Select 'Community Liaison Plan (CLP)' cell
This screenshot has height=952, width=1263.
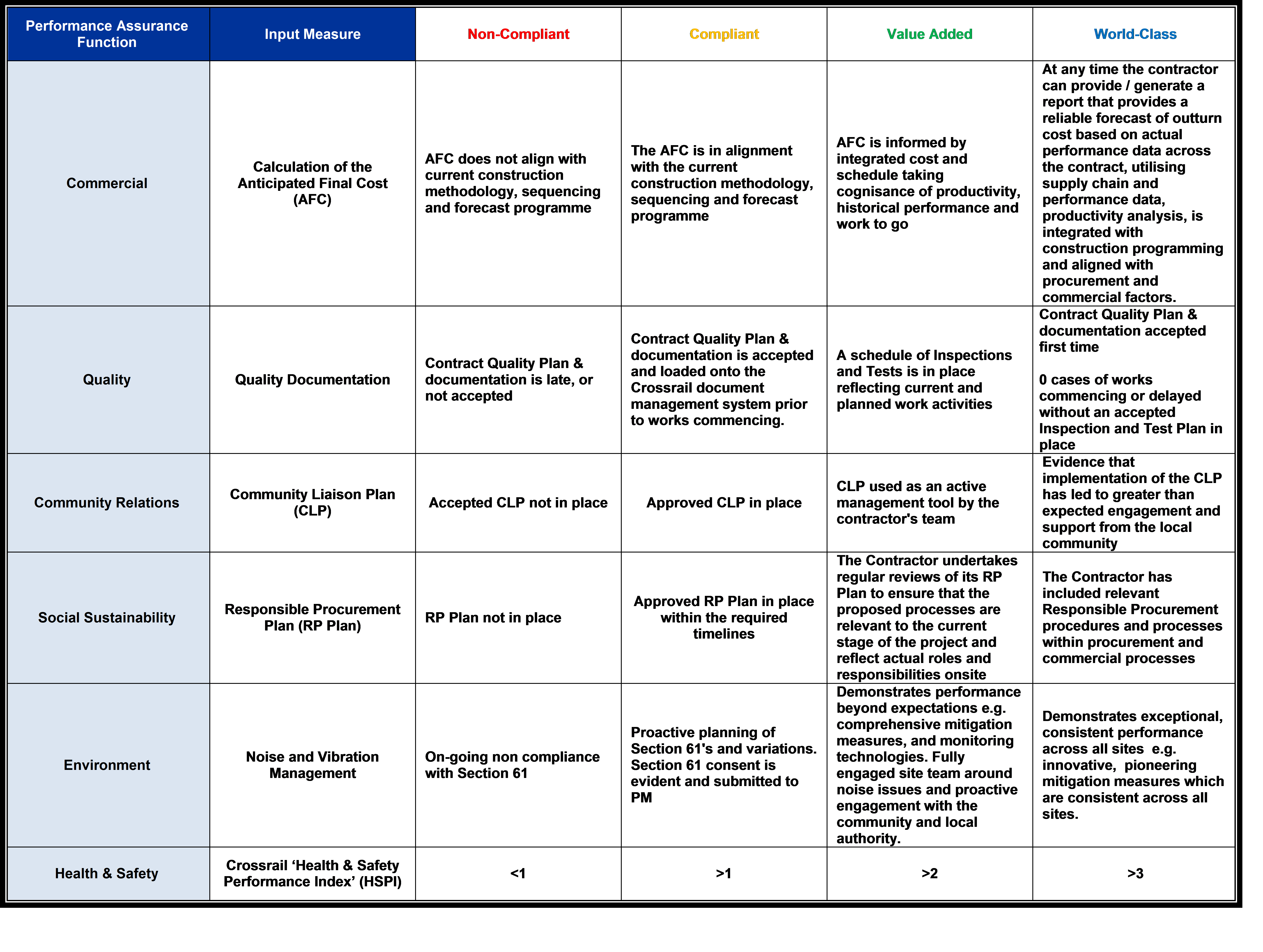[x=312, y=503]
